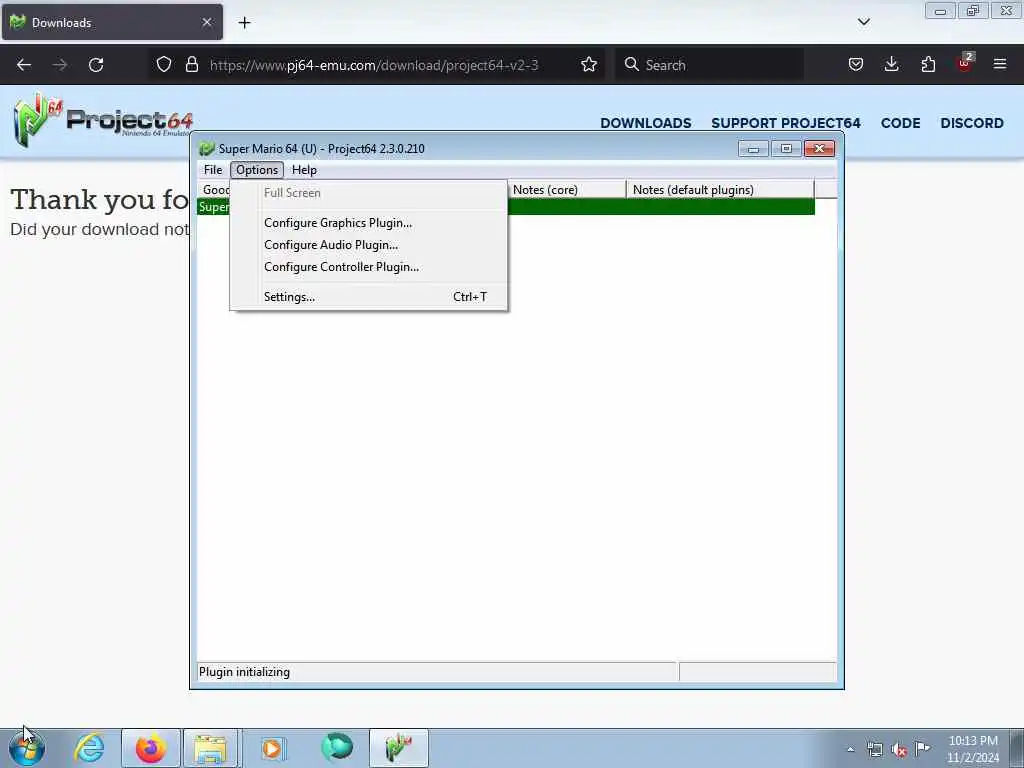
Task: Open the Action Center flag icon
Action: click(x=922, y=748)
